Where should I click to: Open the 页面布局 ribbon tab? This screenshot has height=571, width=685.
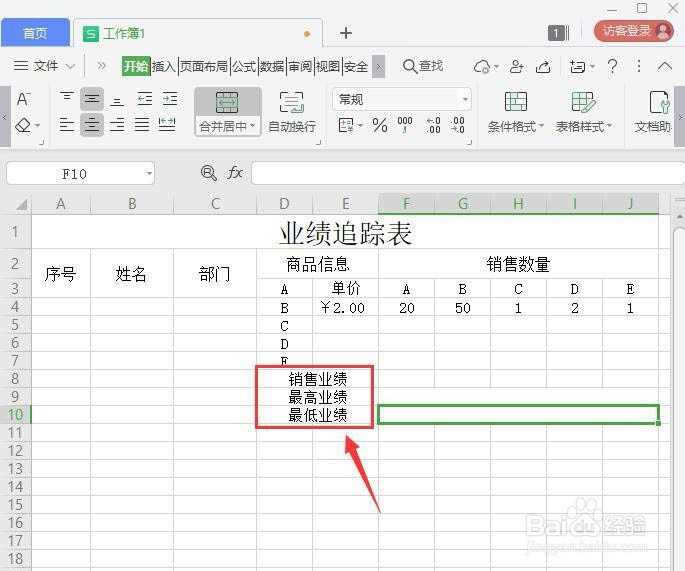coord(204,66)
